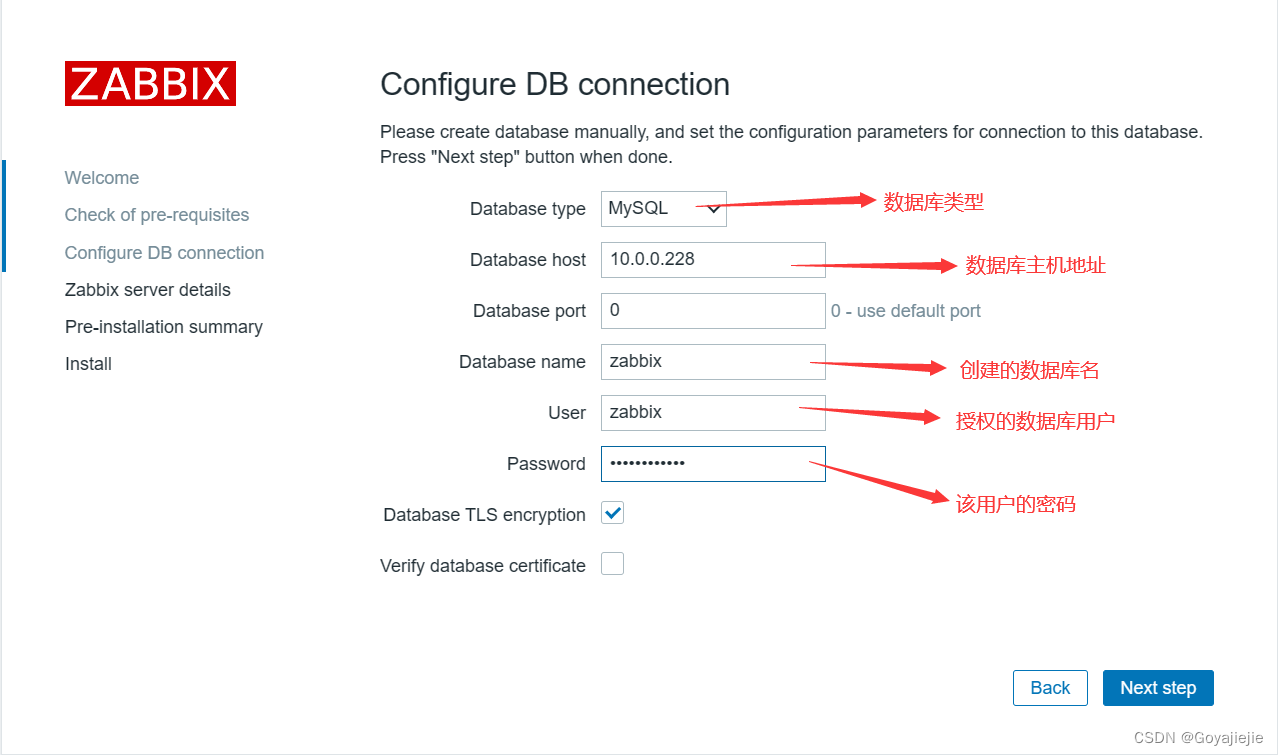Expand database type options with the chevron arrow
This screenshot has height=755, width=1278.
pyautogui.click(x=712, y=209)
